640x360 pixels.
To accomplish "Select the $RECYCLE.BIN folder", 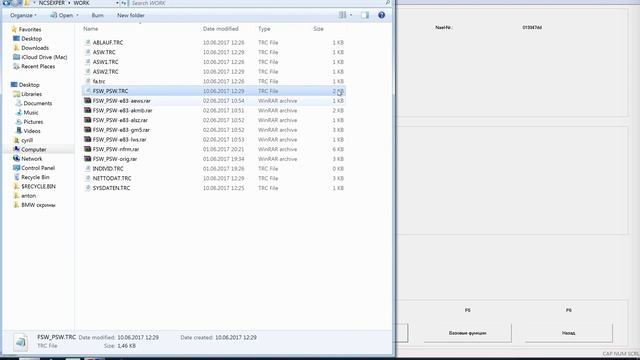I will (x=38, y=187).
